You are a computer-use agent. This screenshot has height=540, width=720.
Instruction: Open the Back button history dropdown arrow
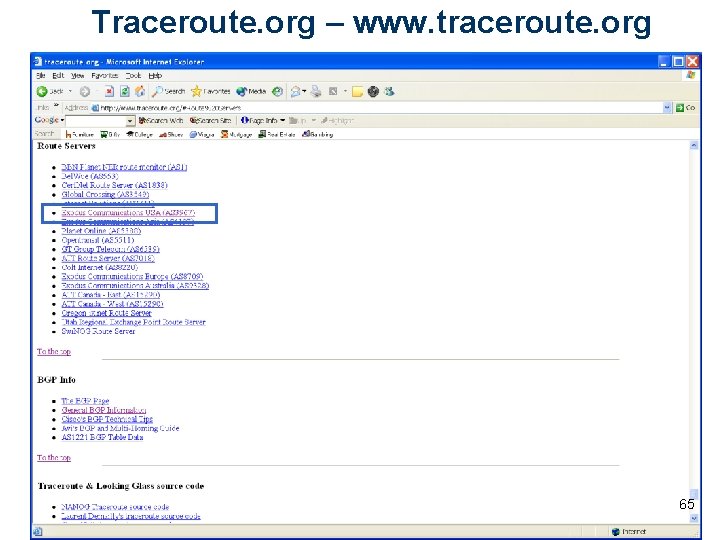click(x=70, y=91)
